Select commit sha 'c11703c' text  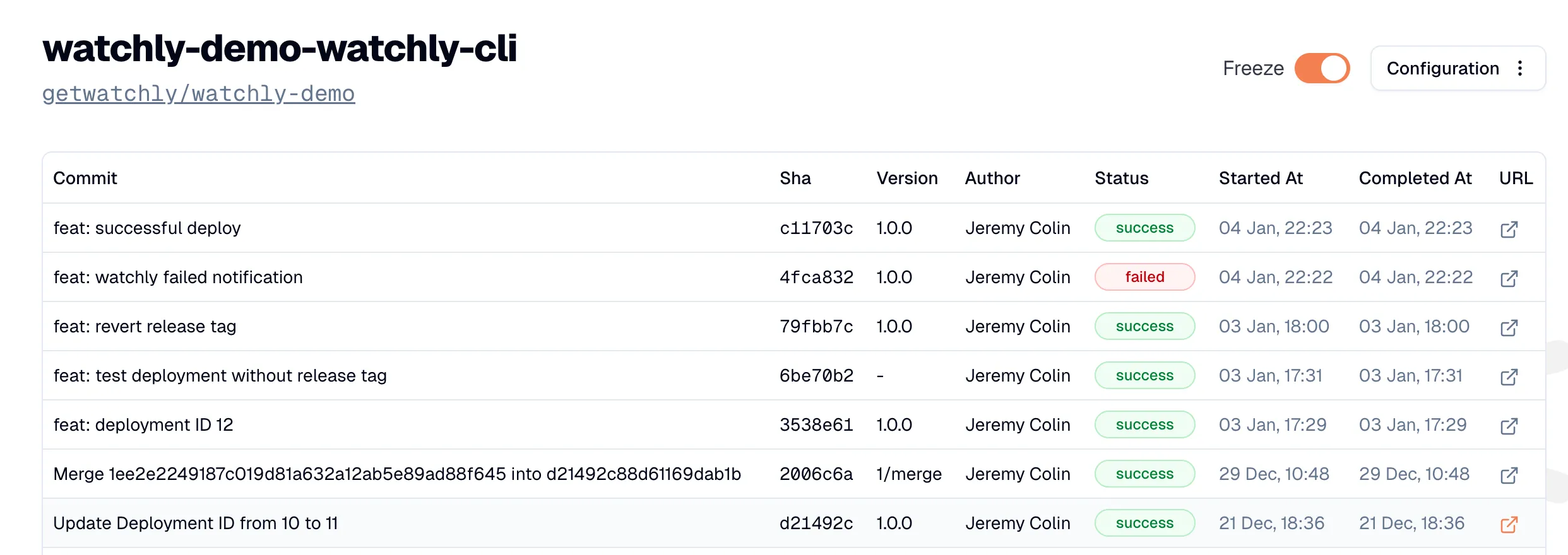point(816,228)
